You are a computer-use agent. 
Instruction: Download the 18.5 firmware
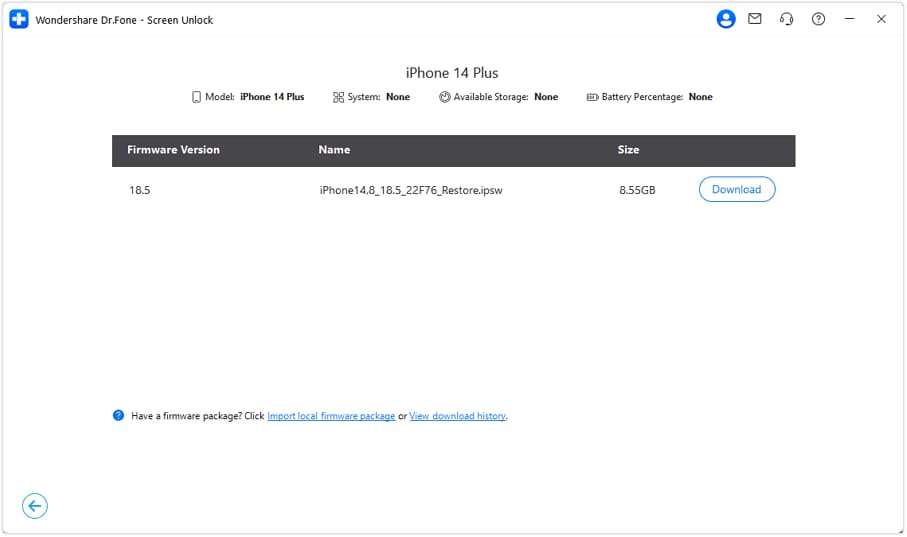pos(737,189)
